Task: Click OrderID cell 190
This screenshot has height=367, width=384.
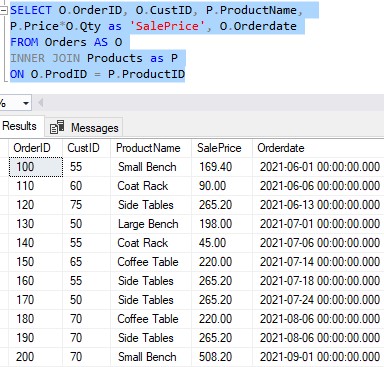Action: coord(35,338)
